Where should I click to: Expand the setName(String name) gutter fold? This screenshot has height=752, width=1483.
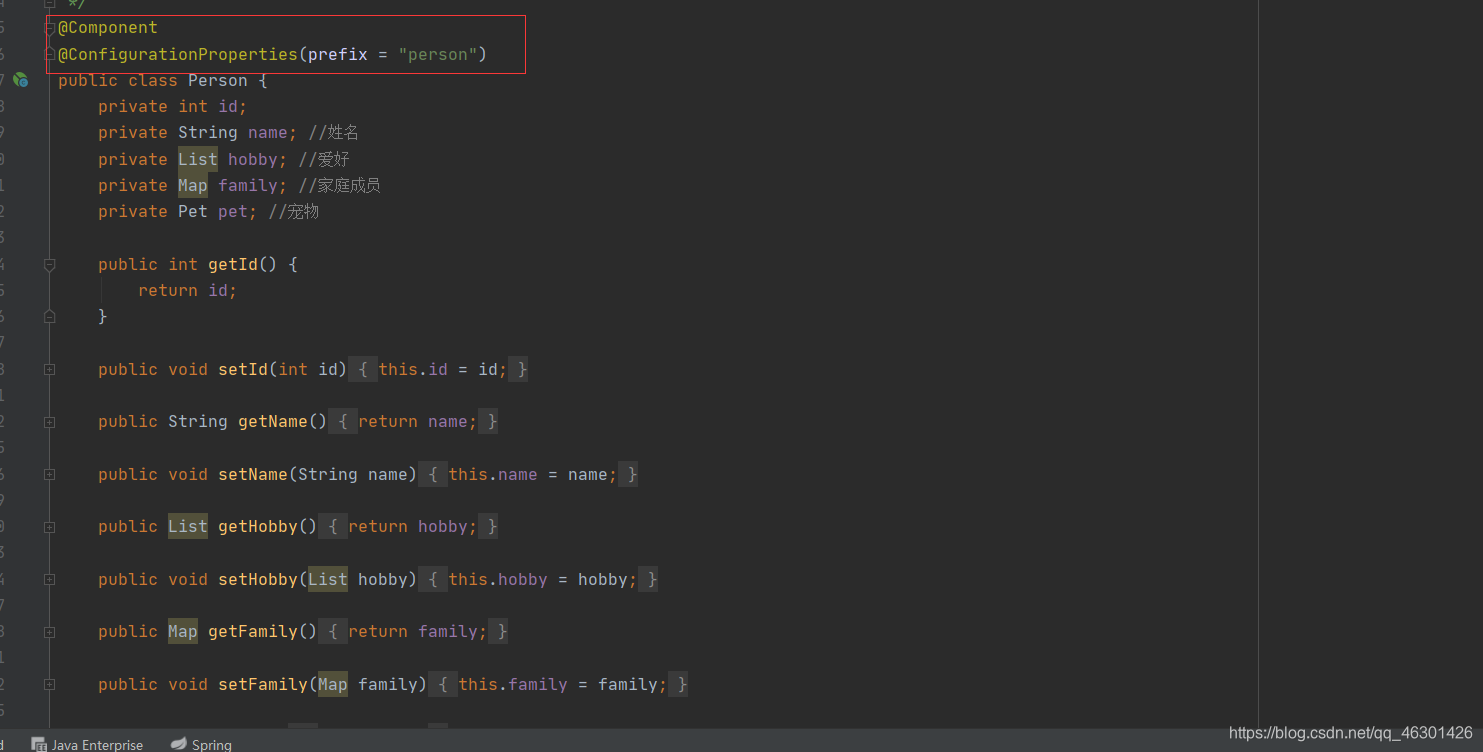49,475
